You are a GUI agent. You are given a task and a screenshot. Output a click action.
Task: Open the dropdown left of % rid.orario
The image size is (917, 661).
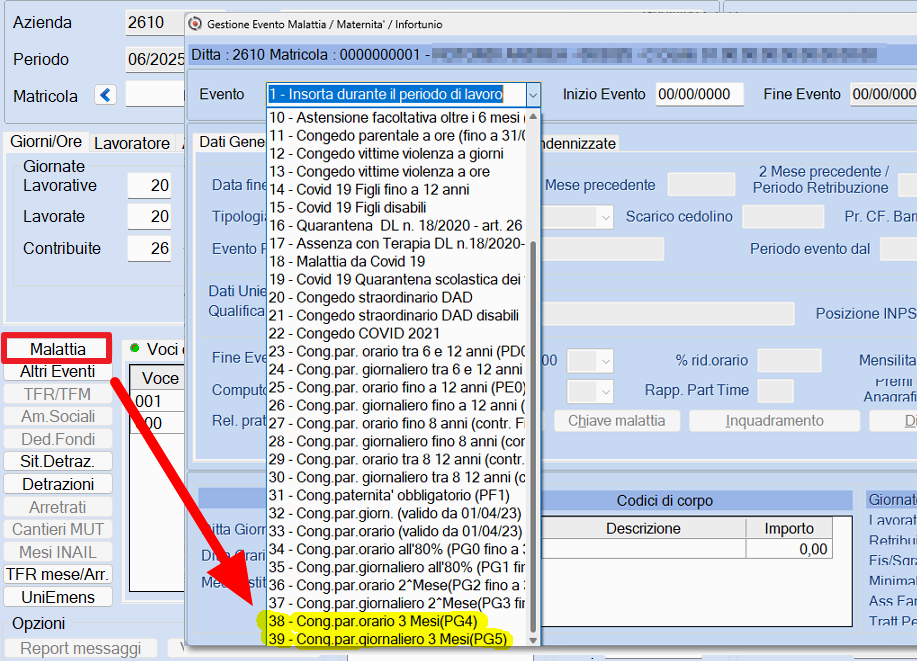[x=606, y=361]
